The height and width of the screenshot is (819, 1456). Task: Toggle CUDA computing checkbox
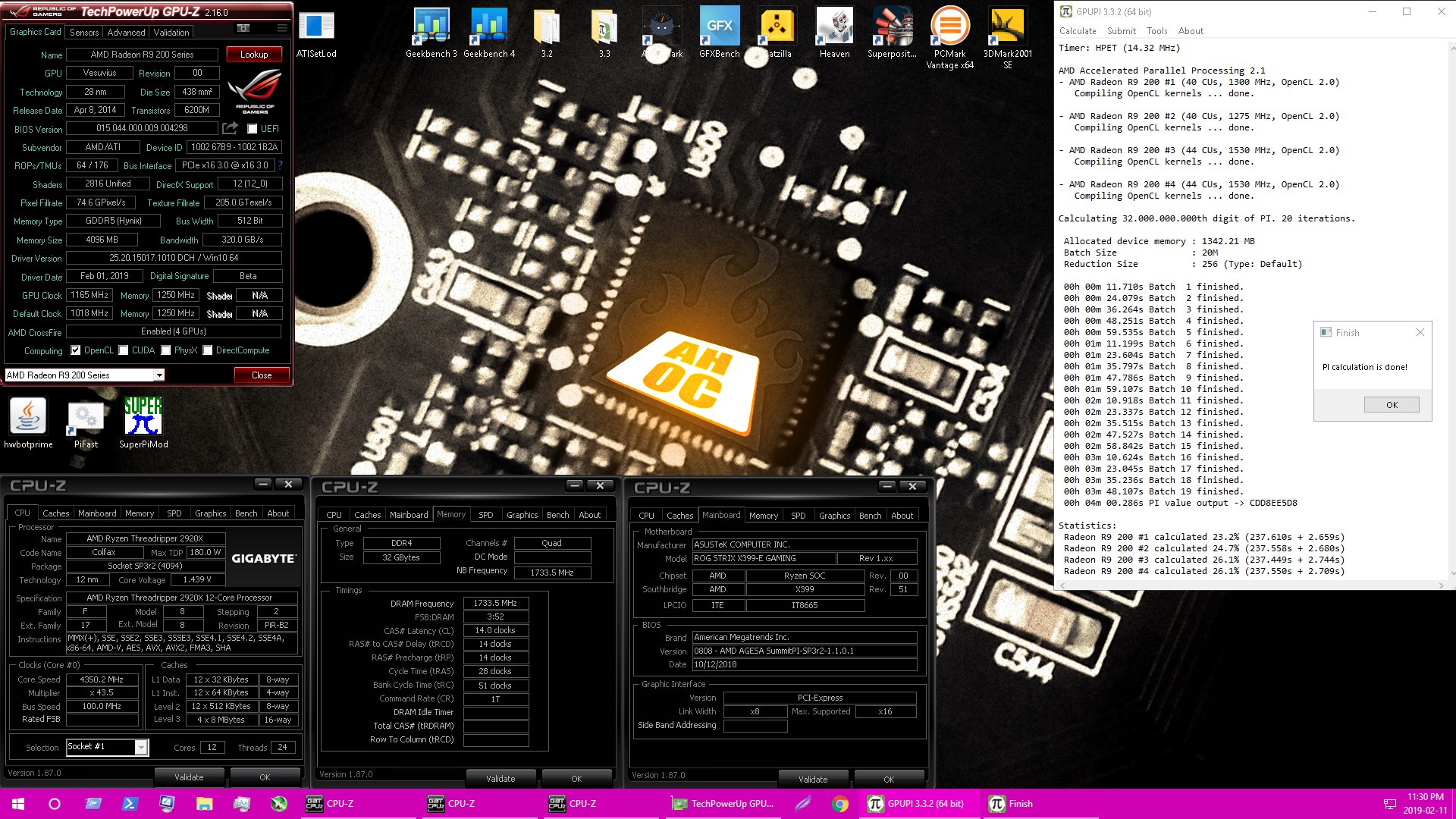[x=124, y=350]
